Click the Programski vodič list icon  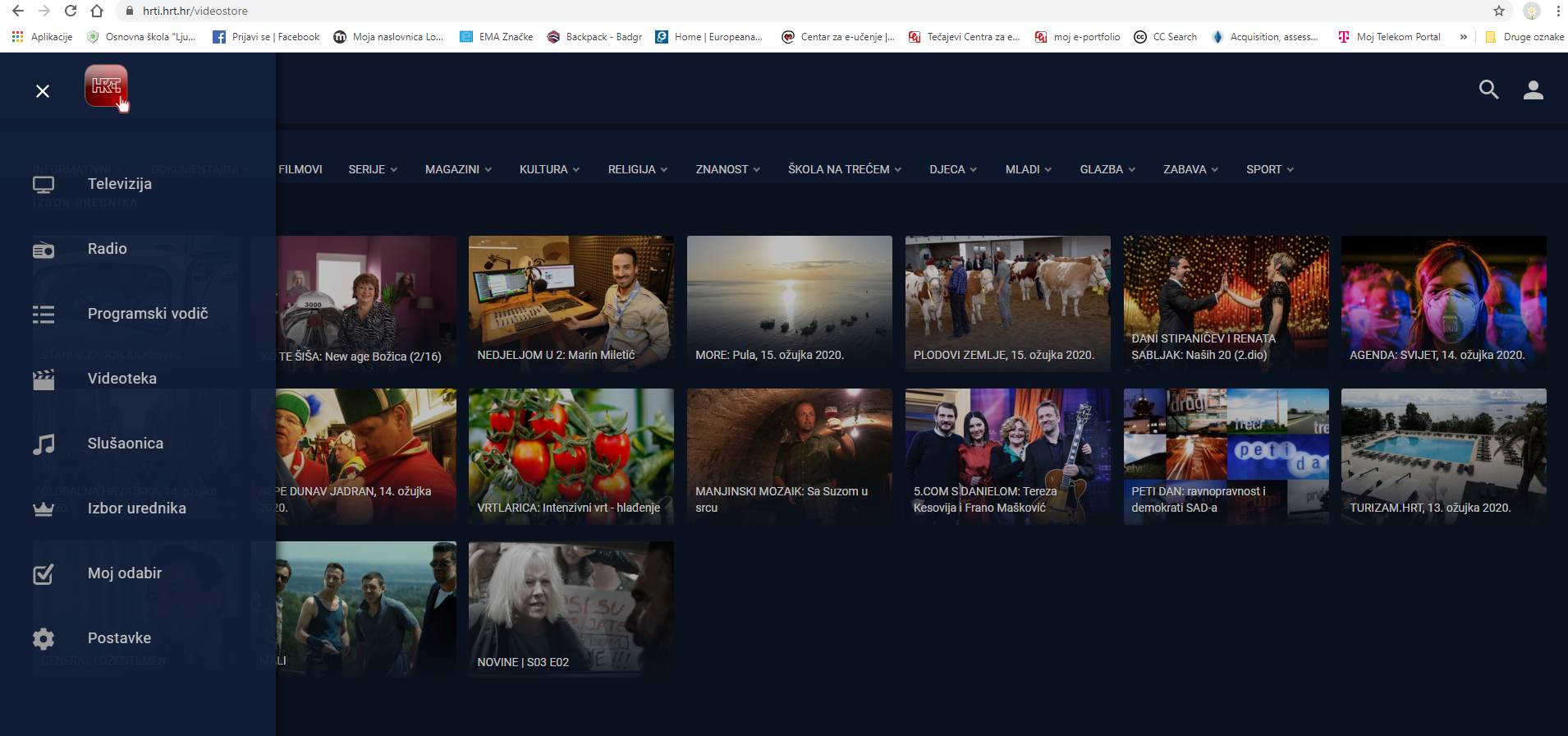coord(44,314)
